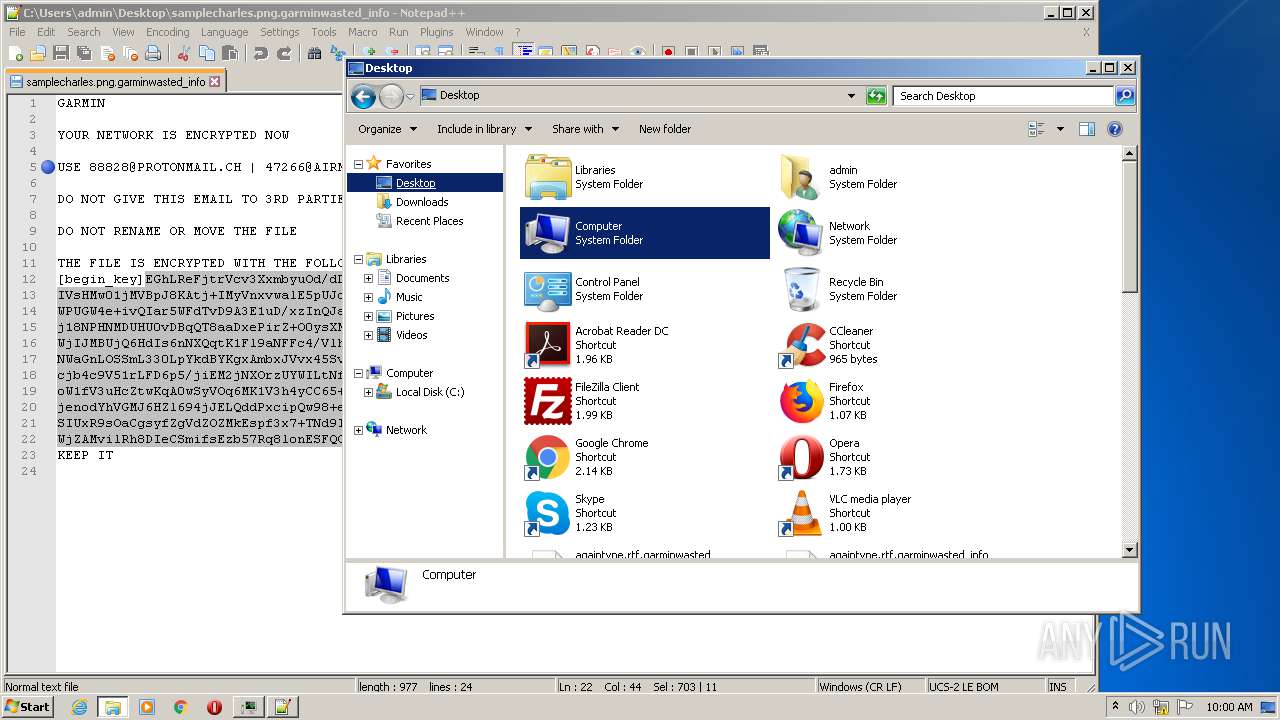Click the Copy icon in Notepad++ toolbar
The width and height of the screenshot is (1280, 720).
(x=206, y=53)
